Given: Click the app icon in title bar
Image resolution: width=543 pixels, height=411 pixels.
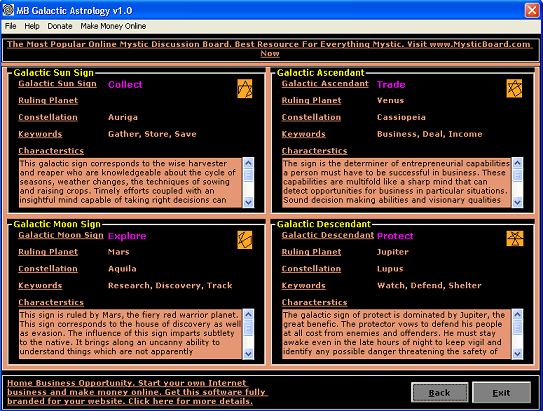Looking at the screenshot, I should click(8, 10).
